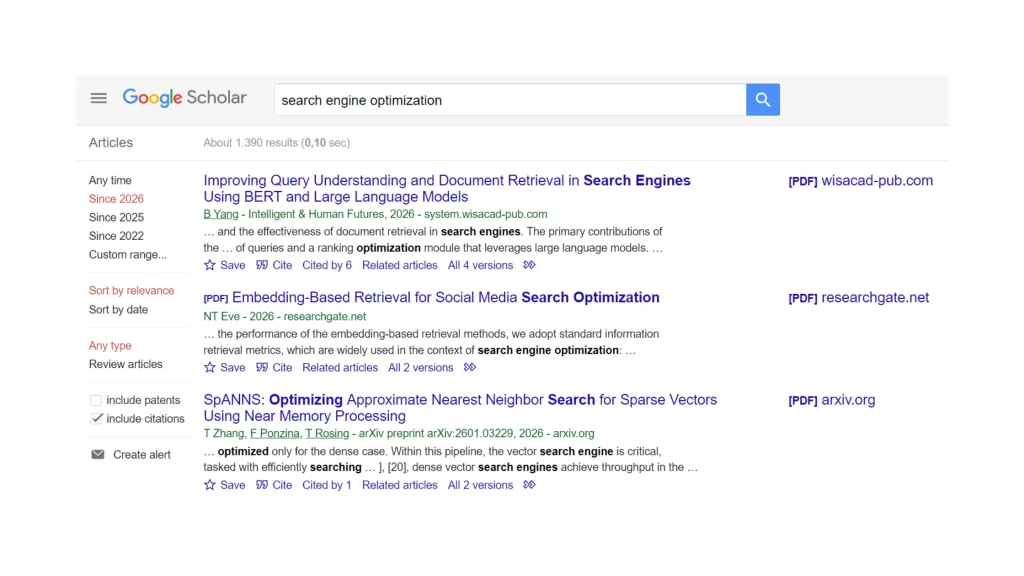
Task: Open the navigation hamburger menu
Action: (x=98, y=97)
